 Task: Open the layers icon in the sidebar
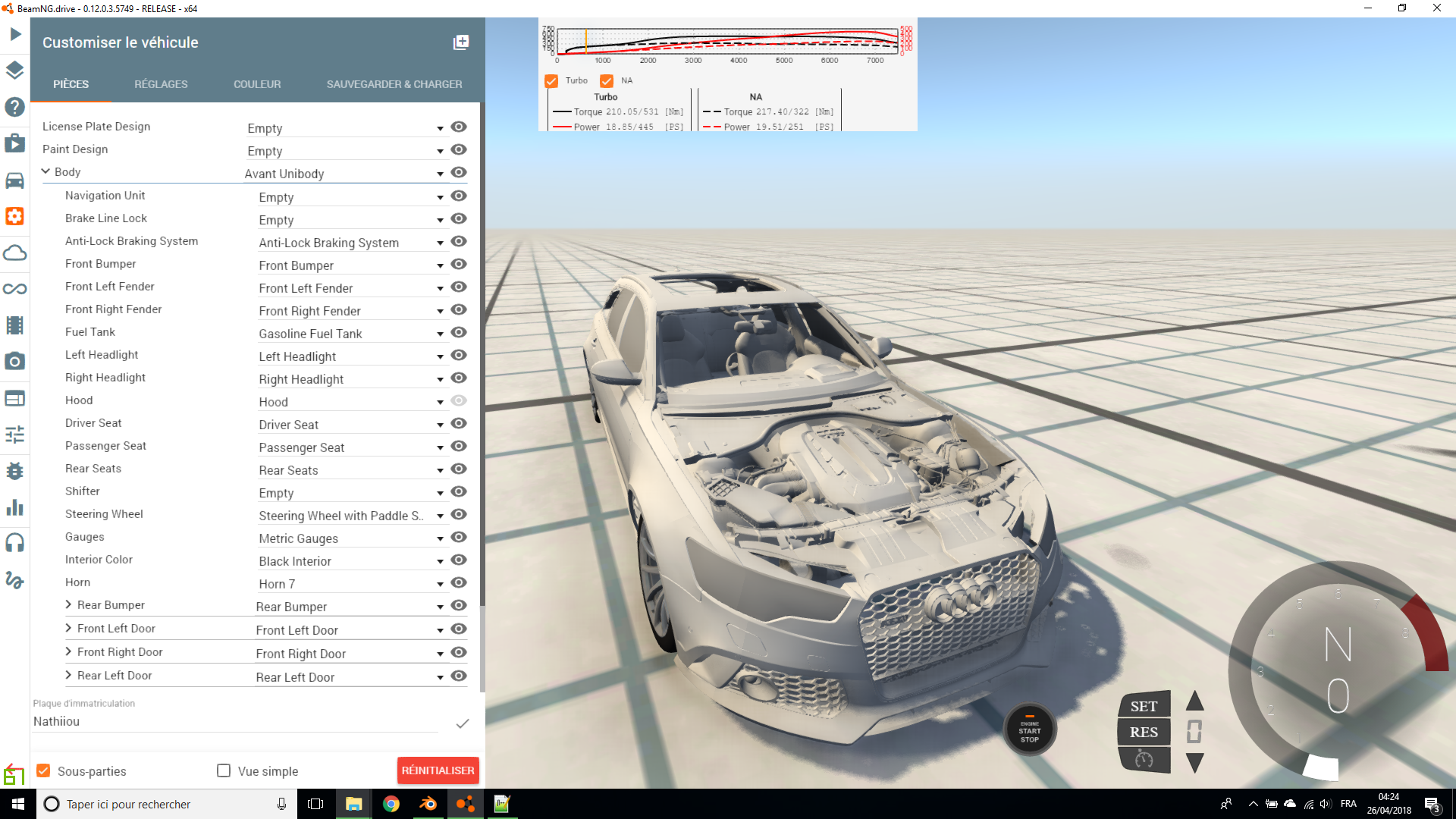click(15, 71)
